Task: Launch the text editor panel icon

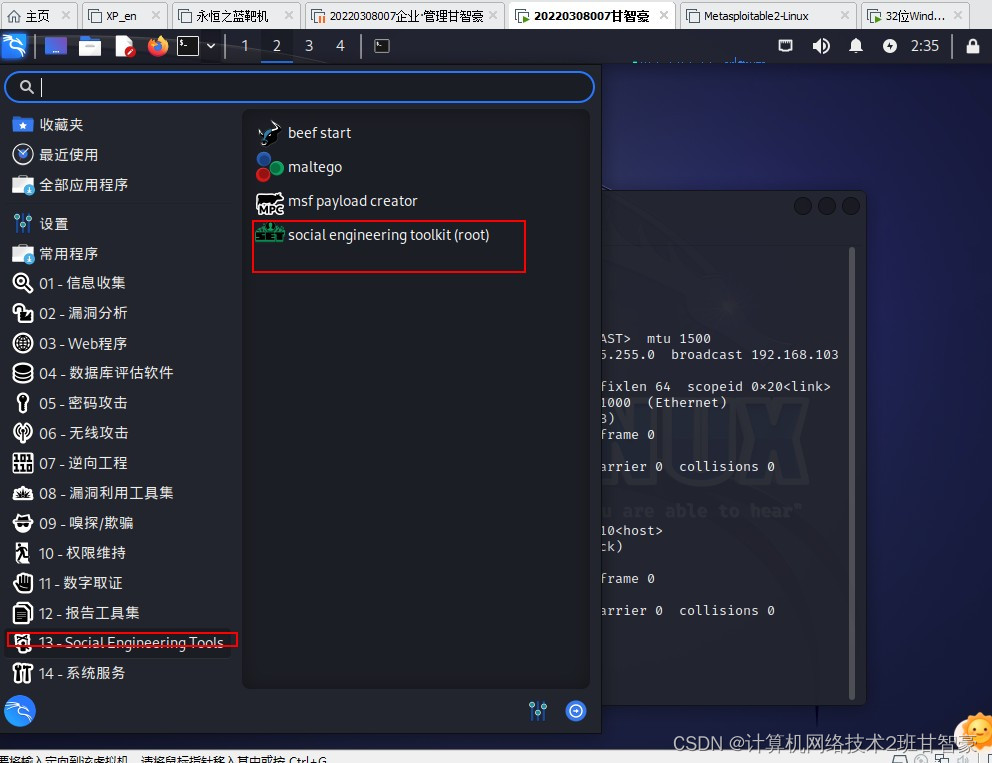Action: (x=125, y=46)
